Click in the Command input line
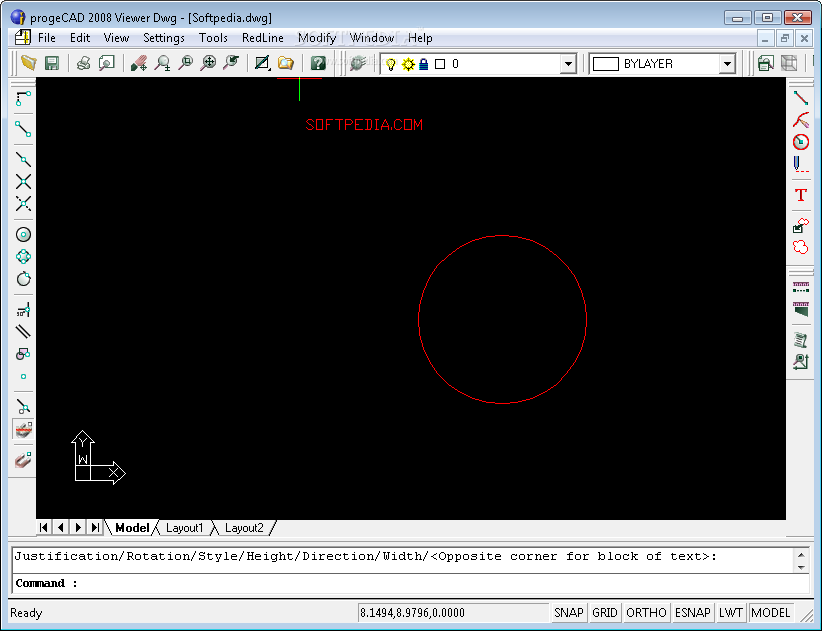Screen dimensions: 822x631 (410, 583)
